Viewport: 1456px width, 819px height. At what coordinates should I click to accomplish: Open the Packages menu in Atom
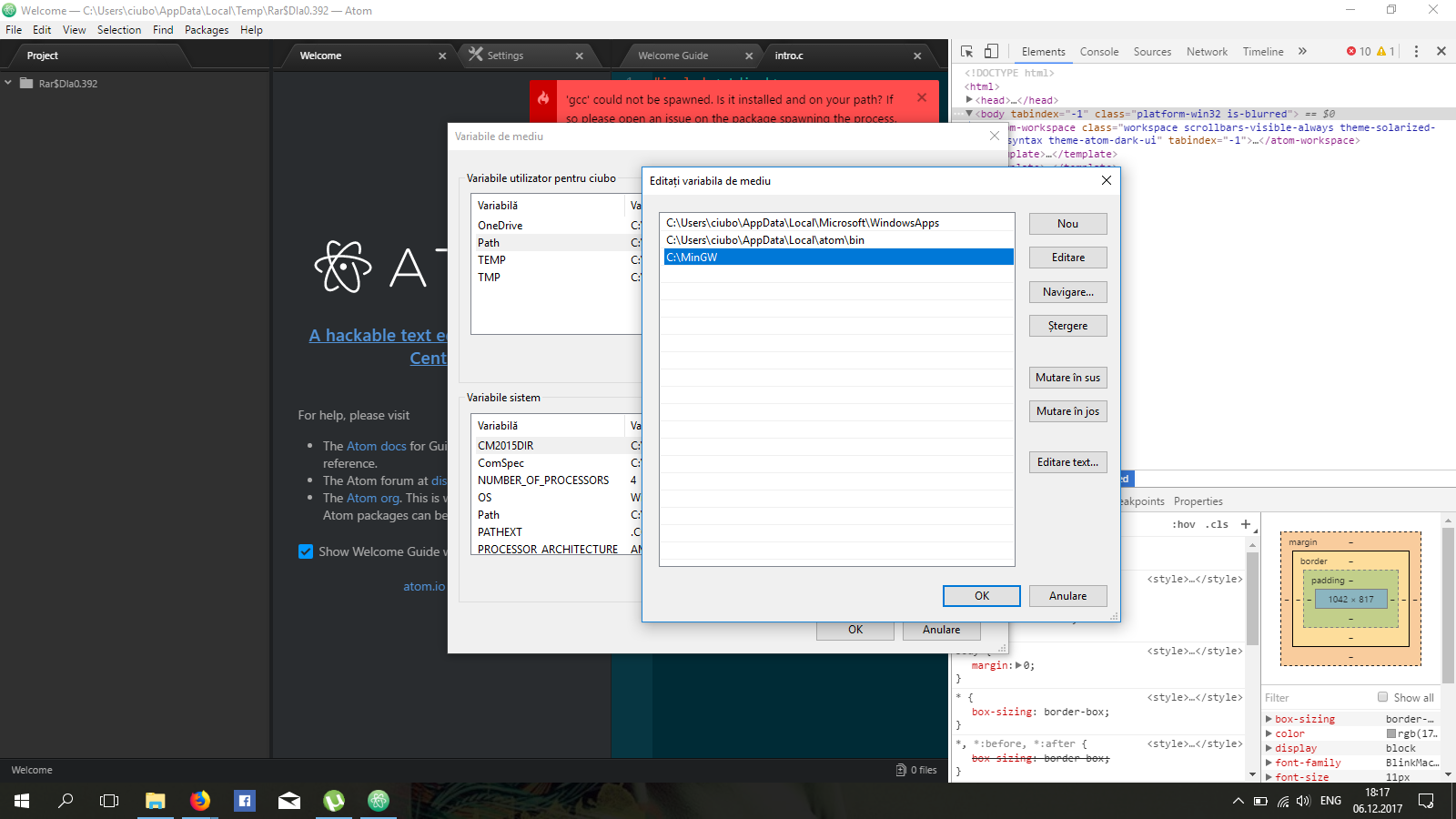click(207, 30)
